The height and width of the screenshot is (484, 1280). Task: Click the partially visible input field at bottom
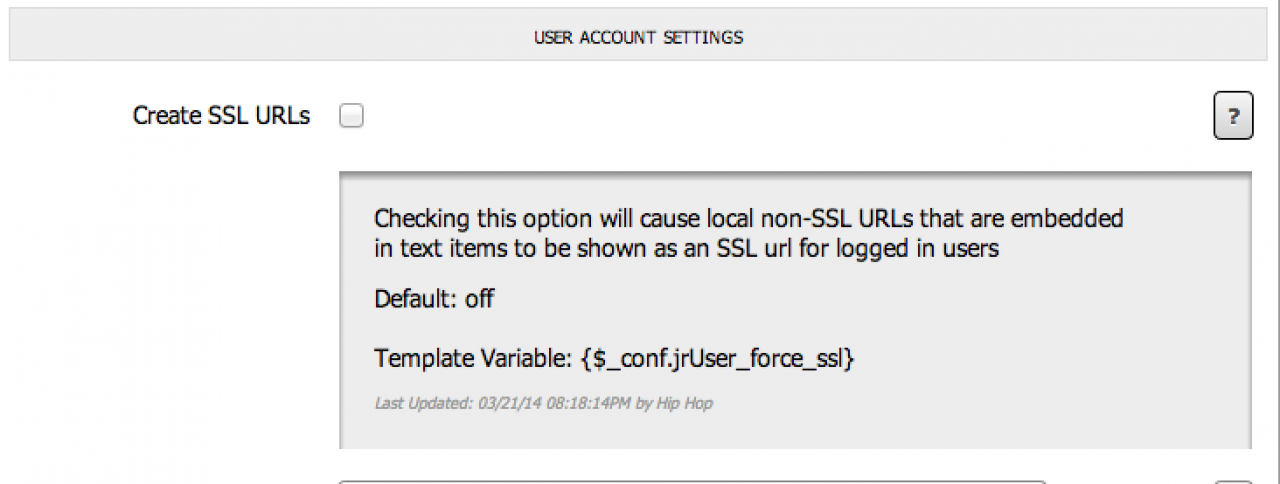click(x=692, y=481)
